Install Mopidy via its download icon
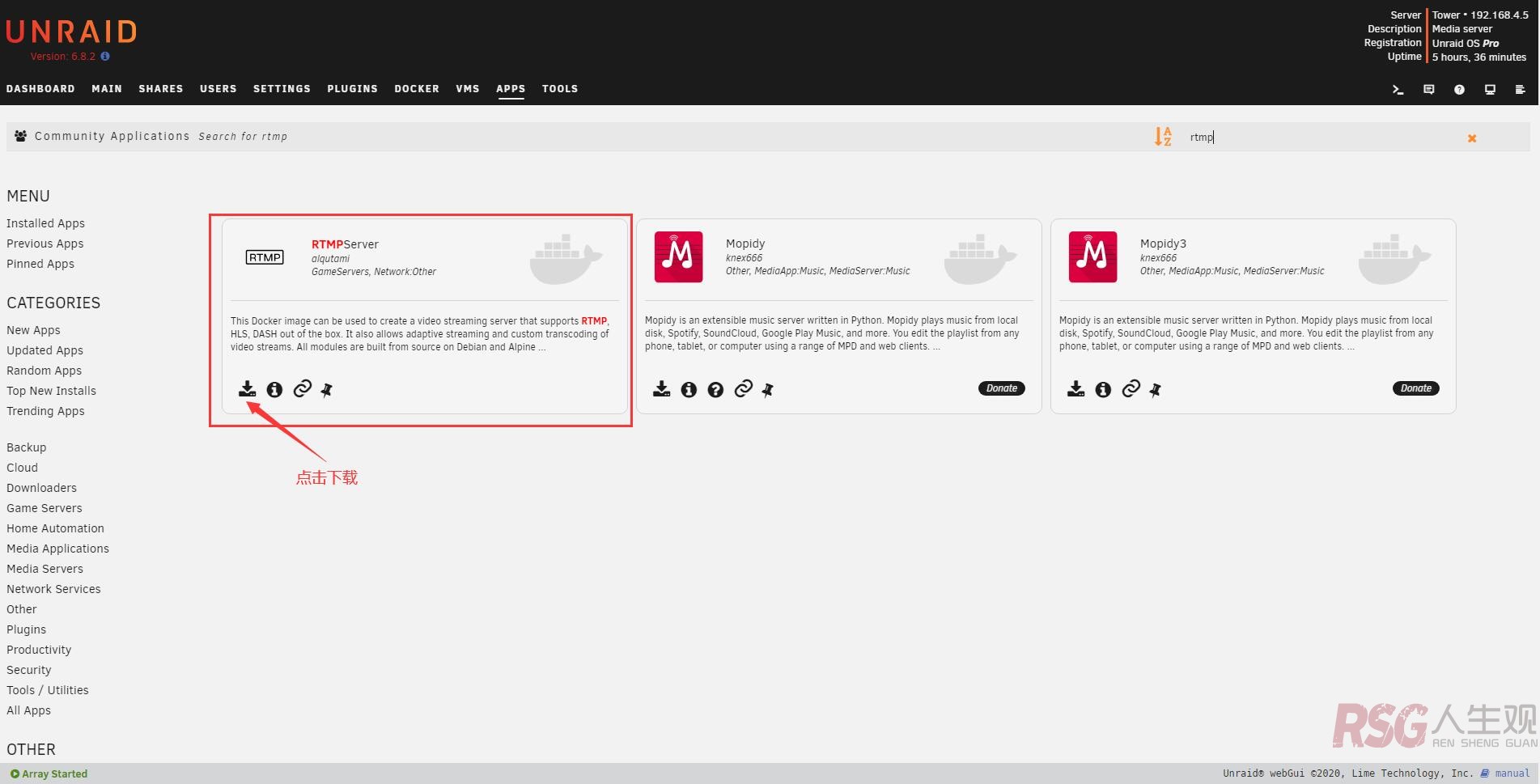1540x784 pixels. [x=661, y=389]
